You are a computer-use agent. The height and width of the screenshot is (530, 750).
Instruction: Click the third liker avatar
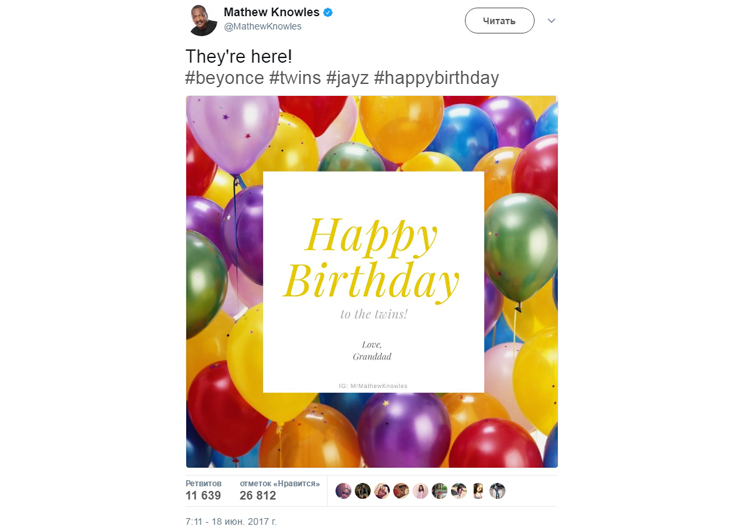pos(382,491)
